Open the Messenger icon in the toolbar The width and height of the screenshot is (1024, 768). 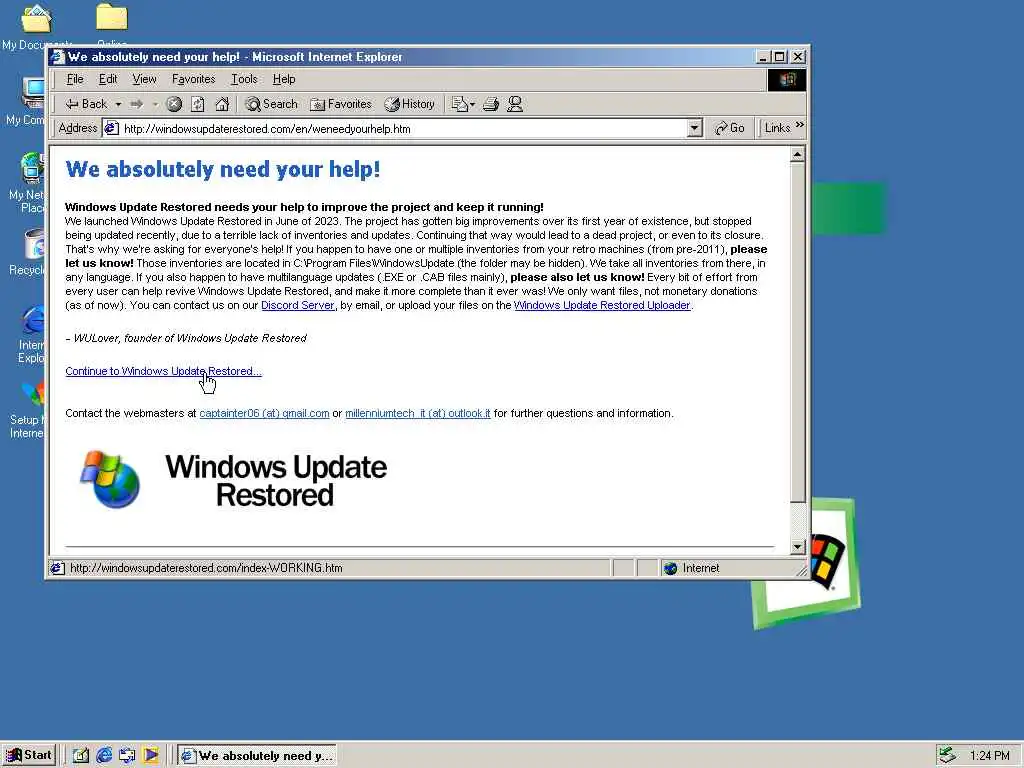click(515, 104)
